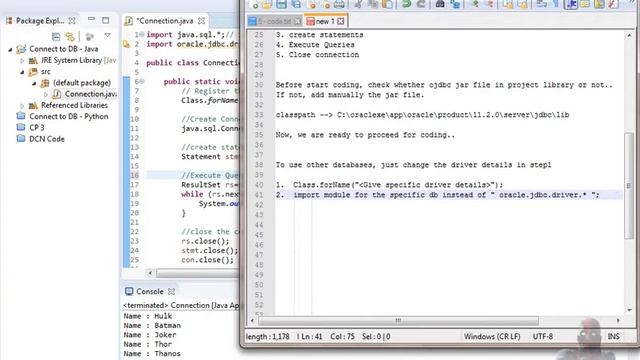The height and width of the screenshot is (360, 640).
Task: Minimize the Package Explorer panel
Action: pyautogui.click(x=91, y=19)
